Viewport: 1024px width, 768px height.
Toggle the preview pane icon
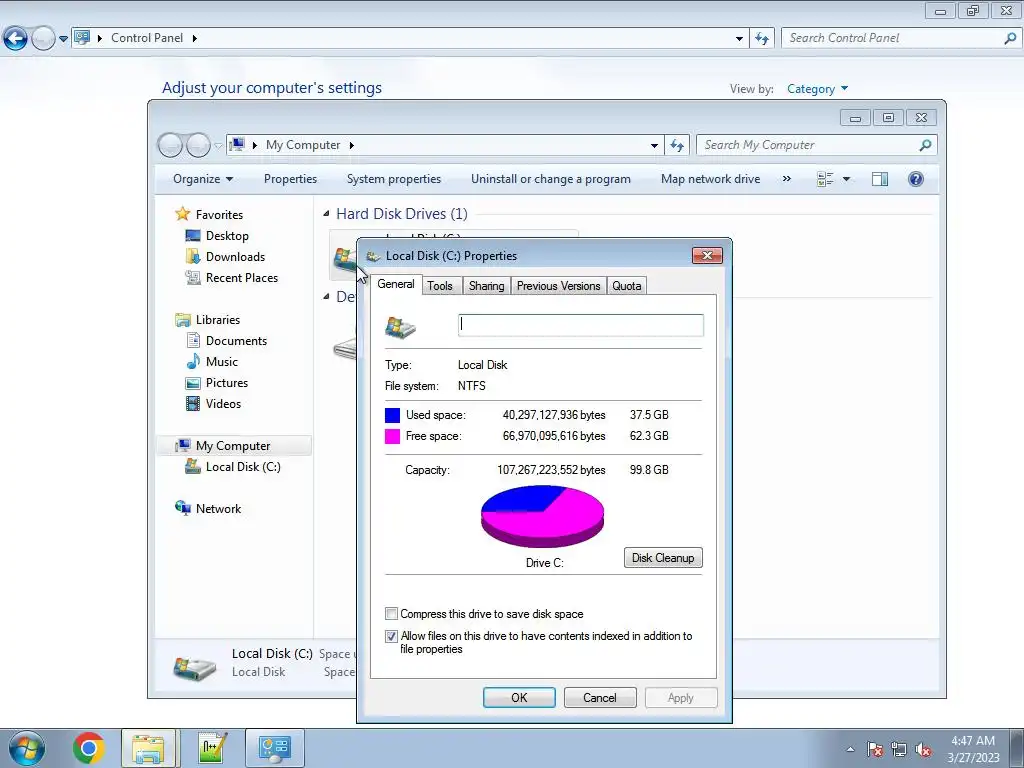coord(880,179)
